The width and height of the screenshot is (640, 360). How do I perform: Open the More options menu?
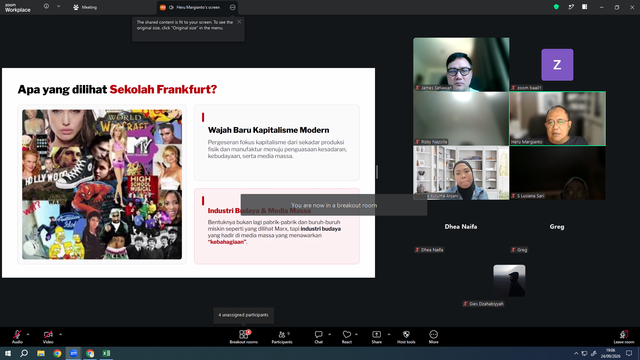433,337
